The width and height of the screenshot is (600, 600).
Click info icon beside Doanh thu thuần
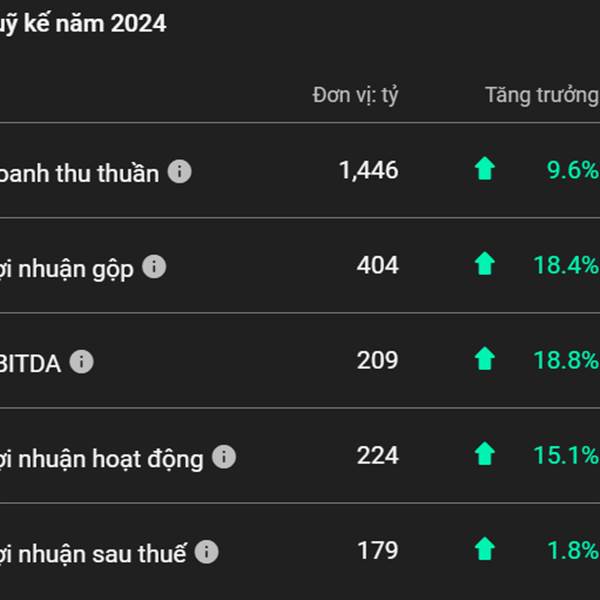[179, 171]
